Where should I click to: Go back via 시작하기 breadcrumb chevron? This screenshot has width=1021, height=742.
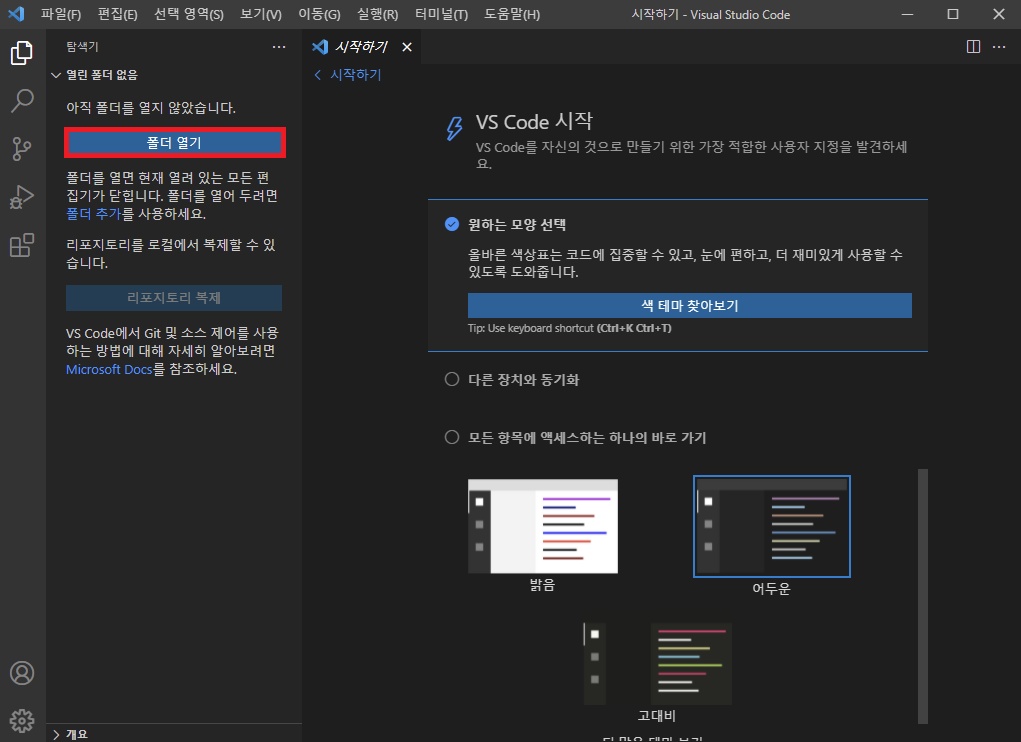pos(318,75)
